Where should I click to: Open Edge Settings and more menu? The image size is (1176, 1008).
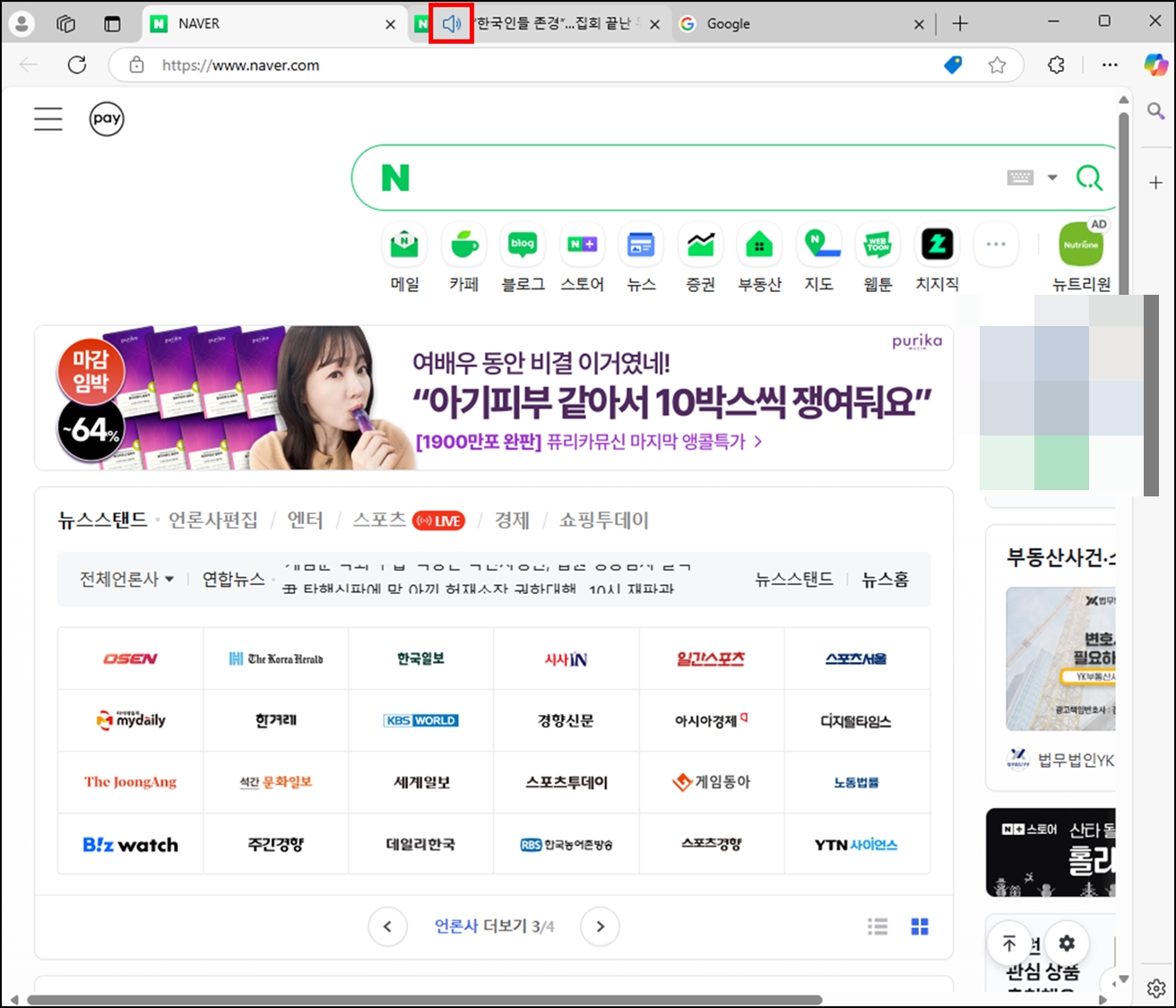point(1110,65)
